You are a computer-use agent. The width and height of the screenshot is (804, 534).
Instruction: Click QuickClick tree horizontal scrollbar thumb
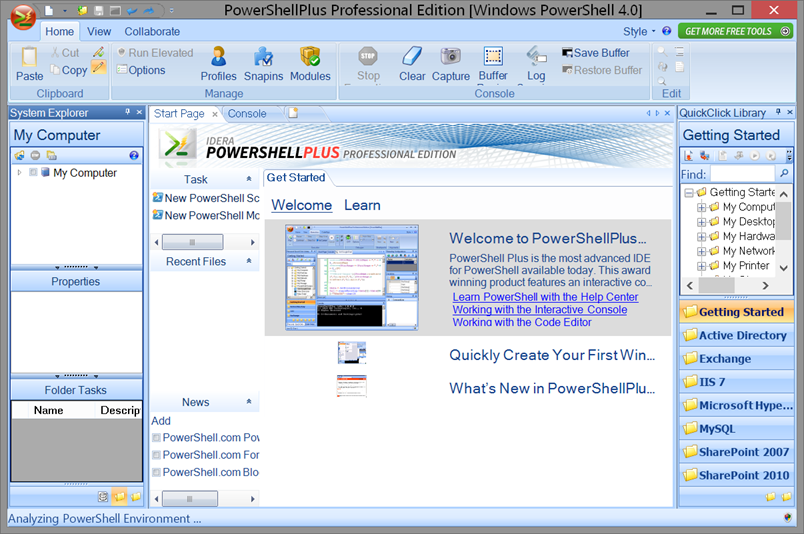(x=716, y=286)
